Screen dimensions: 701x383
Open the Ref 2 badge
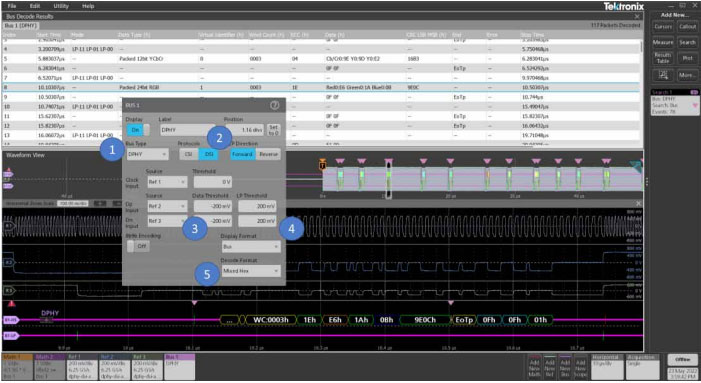(115, 367)
